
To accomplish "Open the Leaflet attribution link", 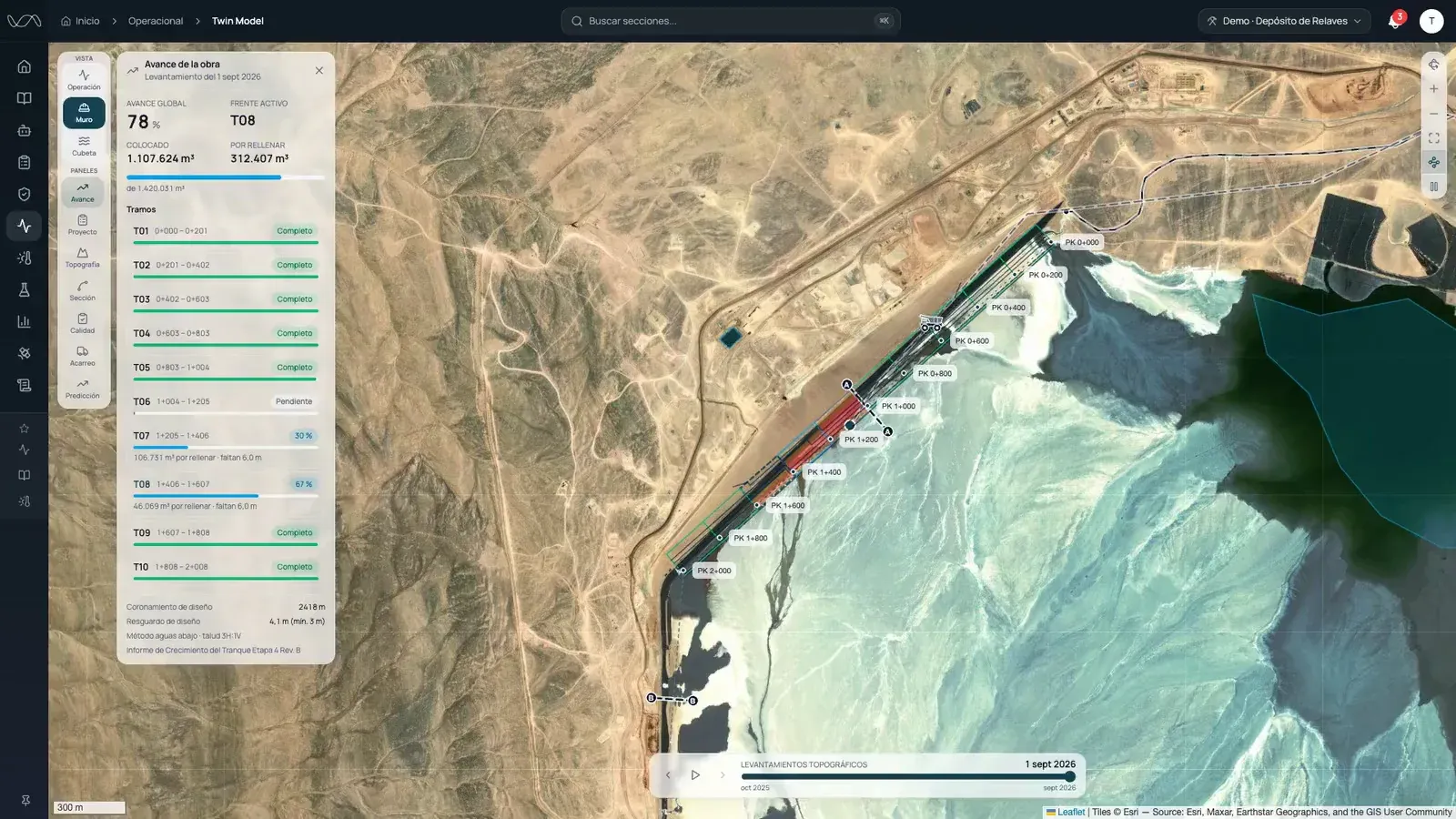I will (1066, 812).
